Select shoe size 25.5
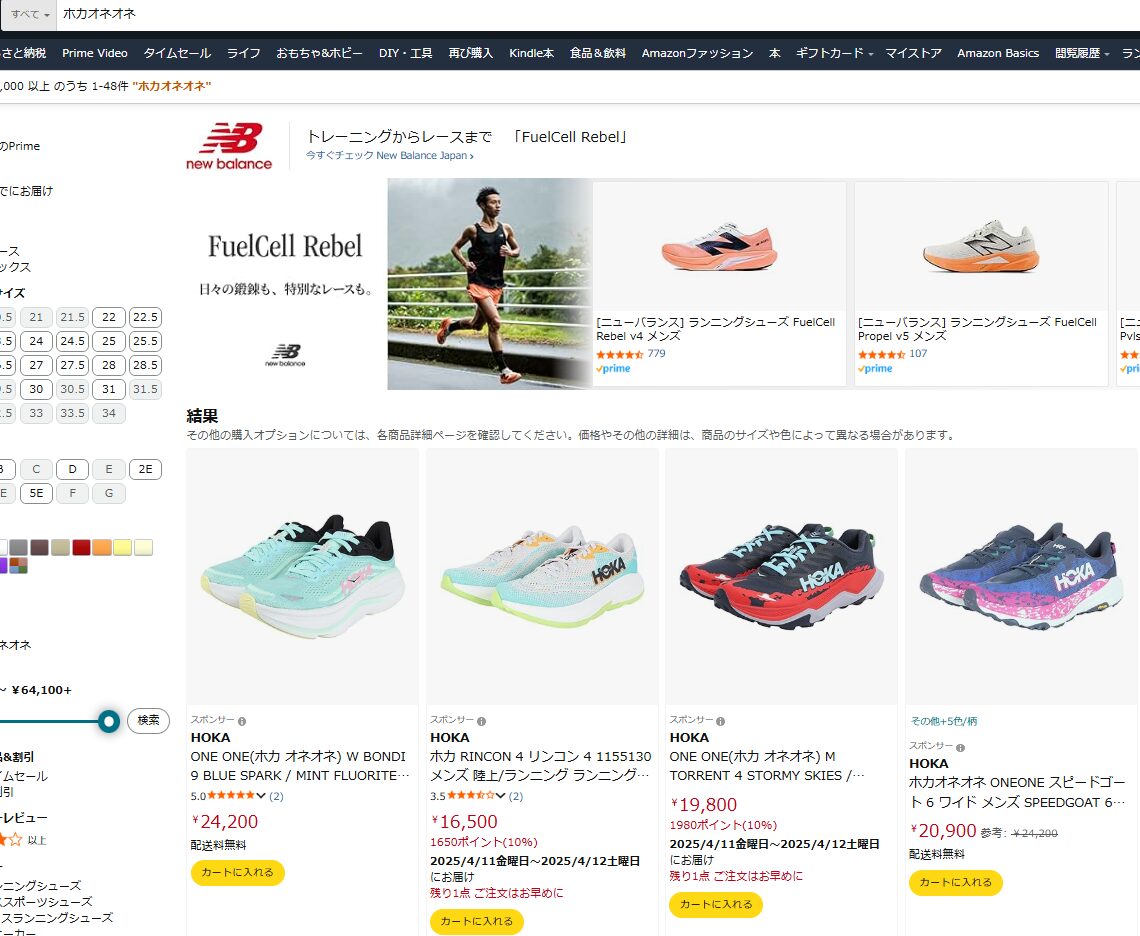The height and width of the screenshot is (936, 1140). [x=145, y=341]
